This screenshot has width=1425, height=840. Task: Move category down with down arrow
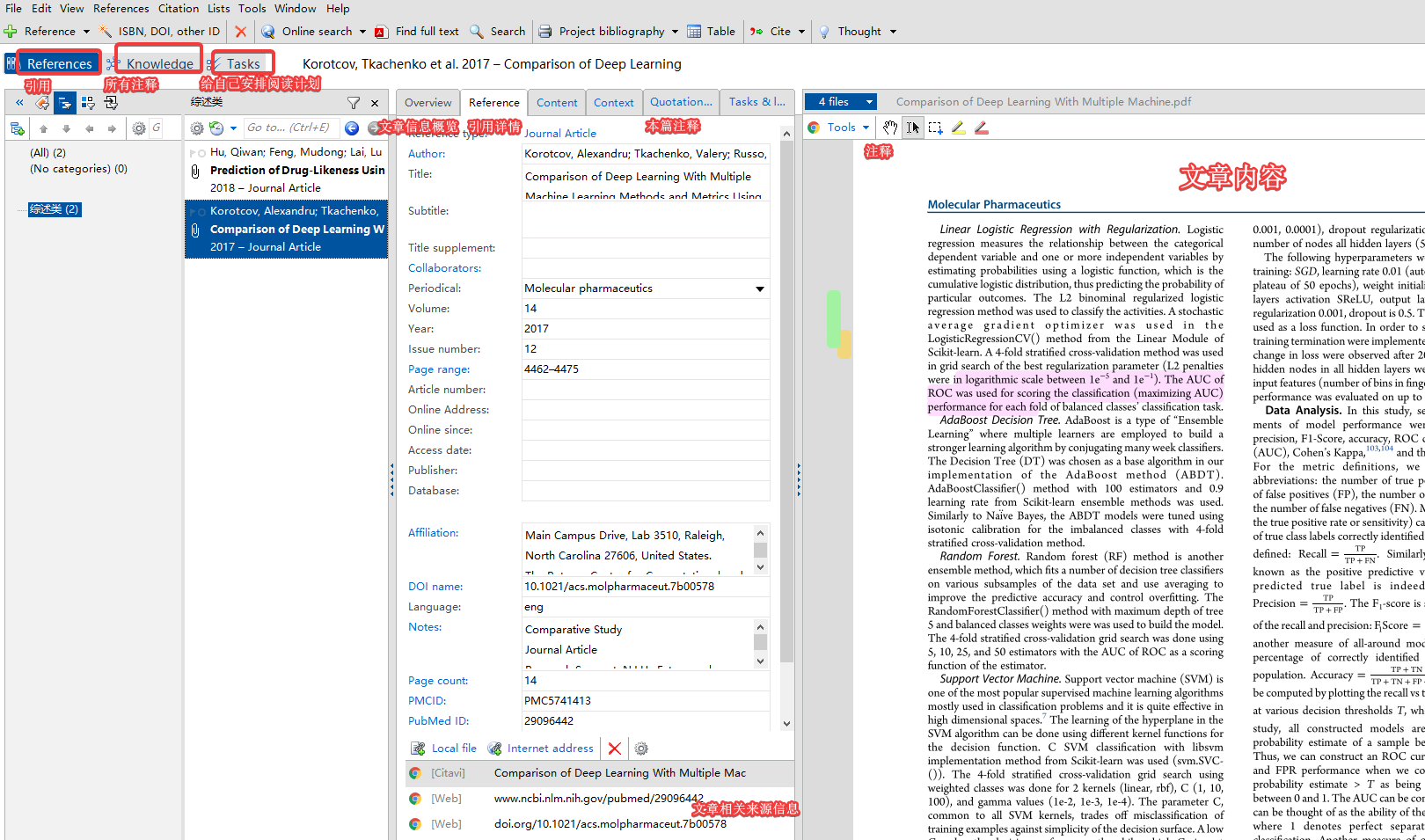(x=66, y=128)
